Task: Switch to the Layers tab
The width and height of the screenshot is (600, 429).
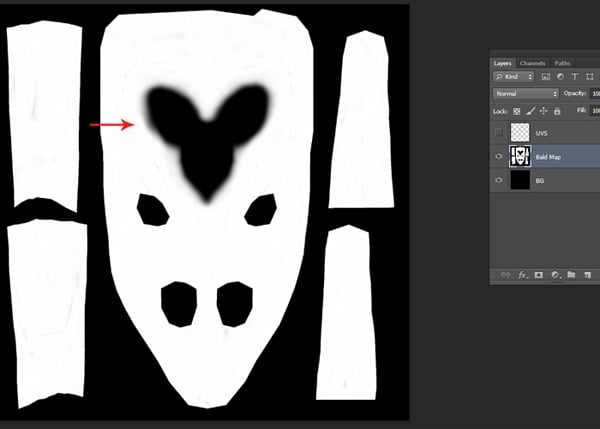Action: pyautogui.click(x=502, y=64)
